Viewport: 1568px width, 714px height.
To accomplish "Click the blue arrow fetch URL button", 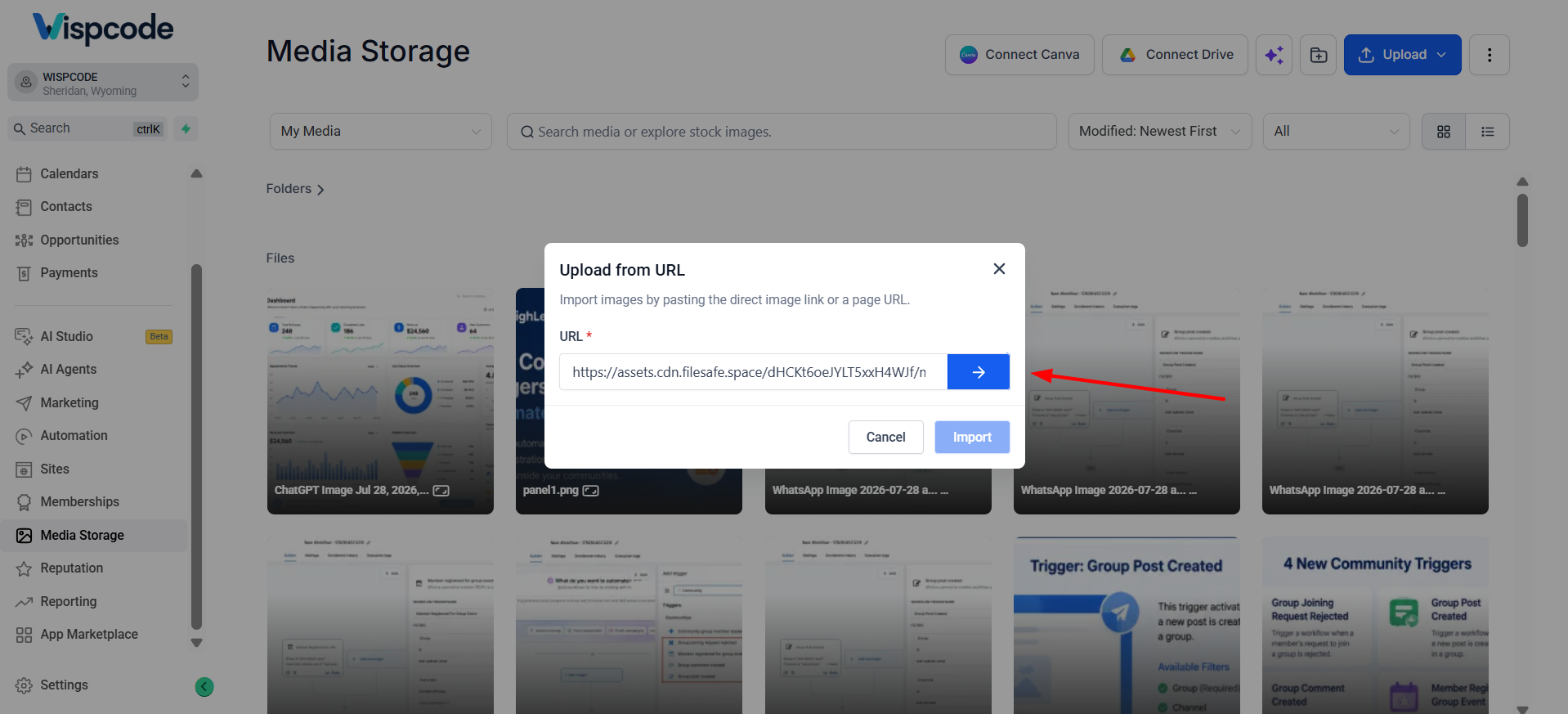I will pyautogui.click(x=978, y=372).
